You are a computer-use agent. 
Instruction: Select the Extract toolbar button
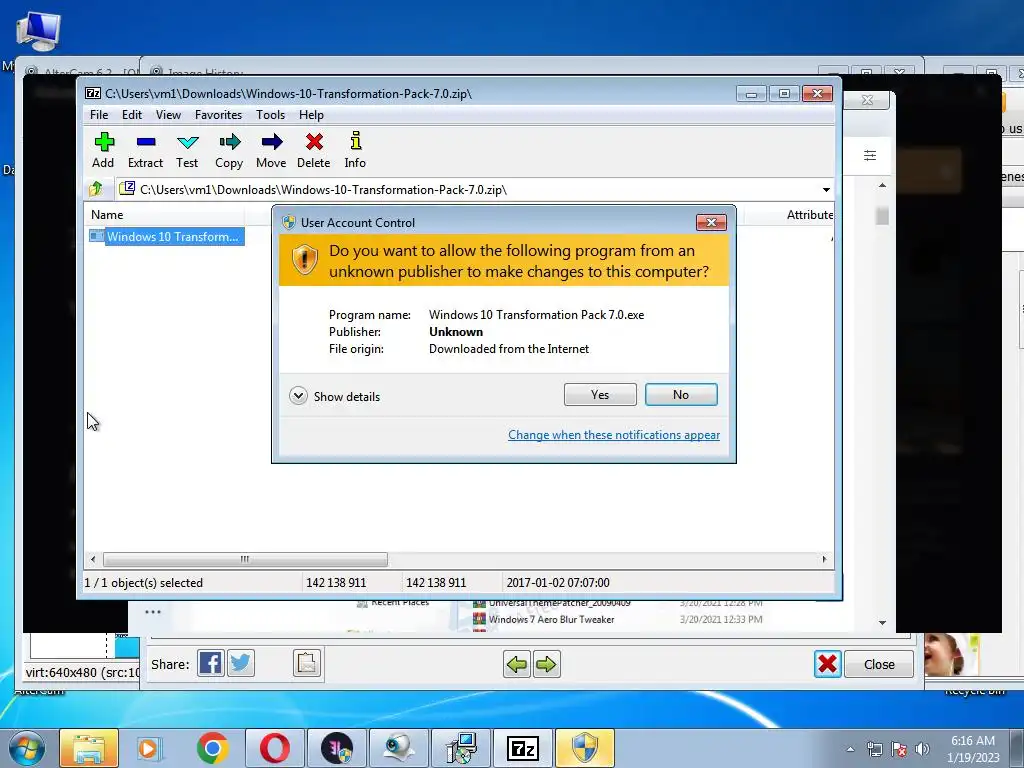pos(145,150)
